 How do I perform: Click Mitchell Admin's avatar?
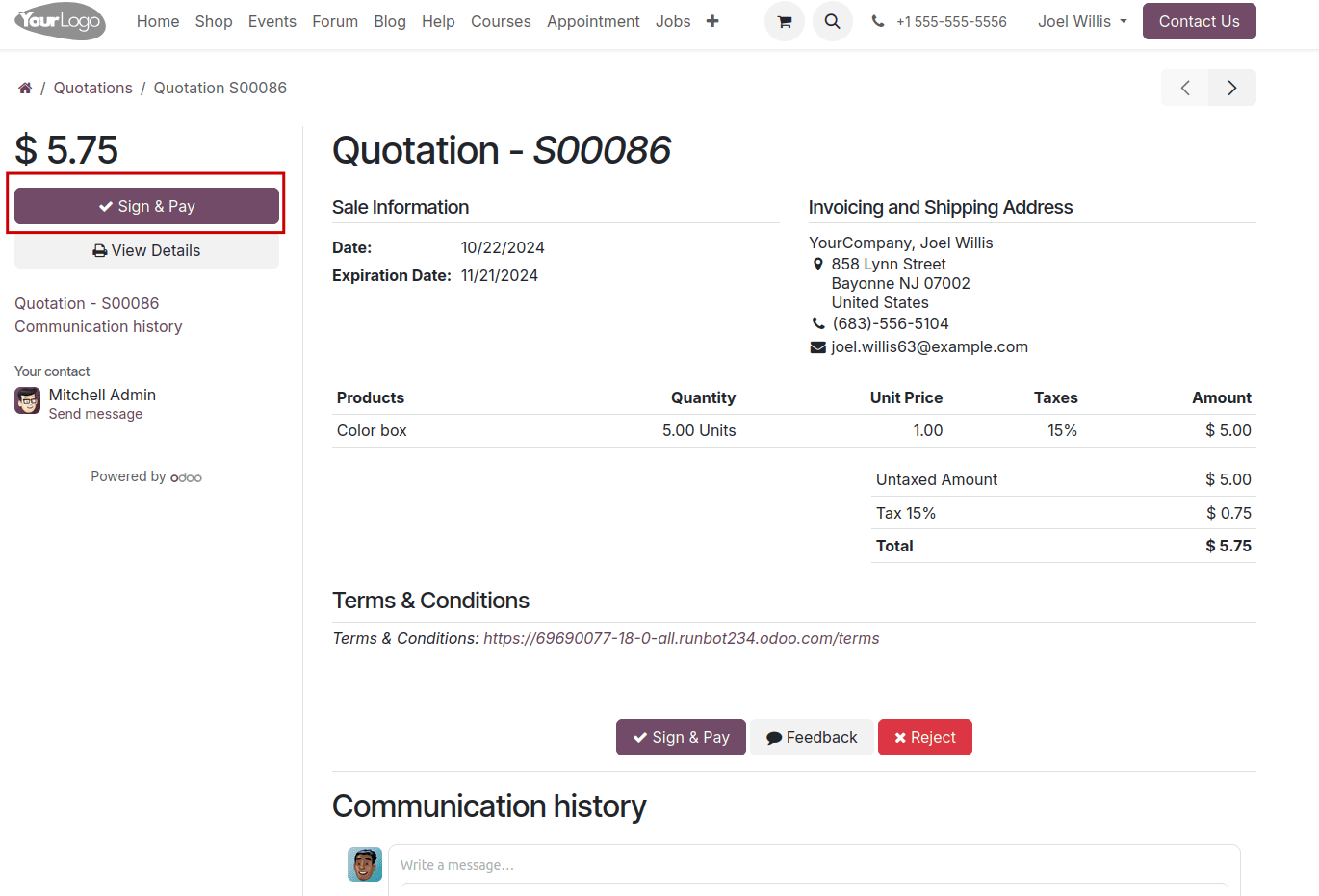pyautogui.click(x=28, y=400)
